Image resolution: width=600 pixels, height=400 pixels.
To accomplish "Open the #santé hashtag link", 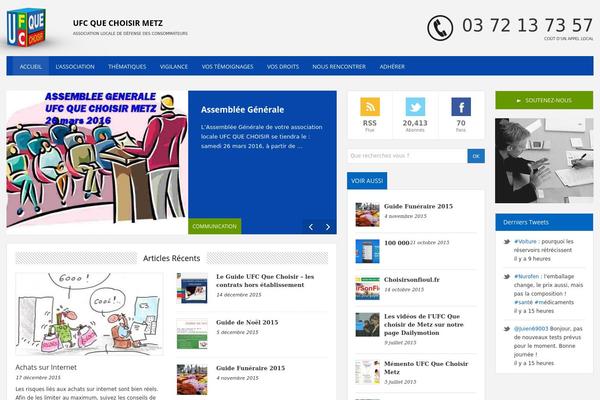I will point(523,302).
